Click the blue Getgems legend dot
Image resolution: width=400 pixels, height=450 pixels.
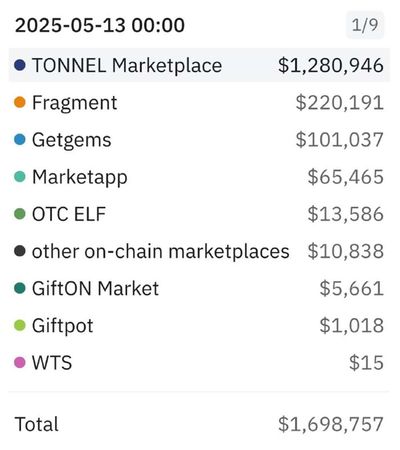click(x=20, y=139)
